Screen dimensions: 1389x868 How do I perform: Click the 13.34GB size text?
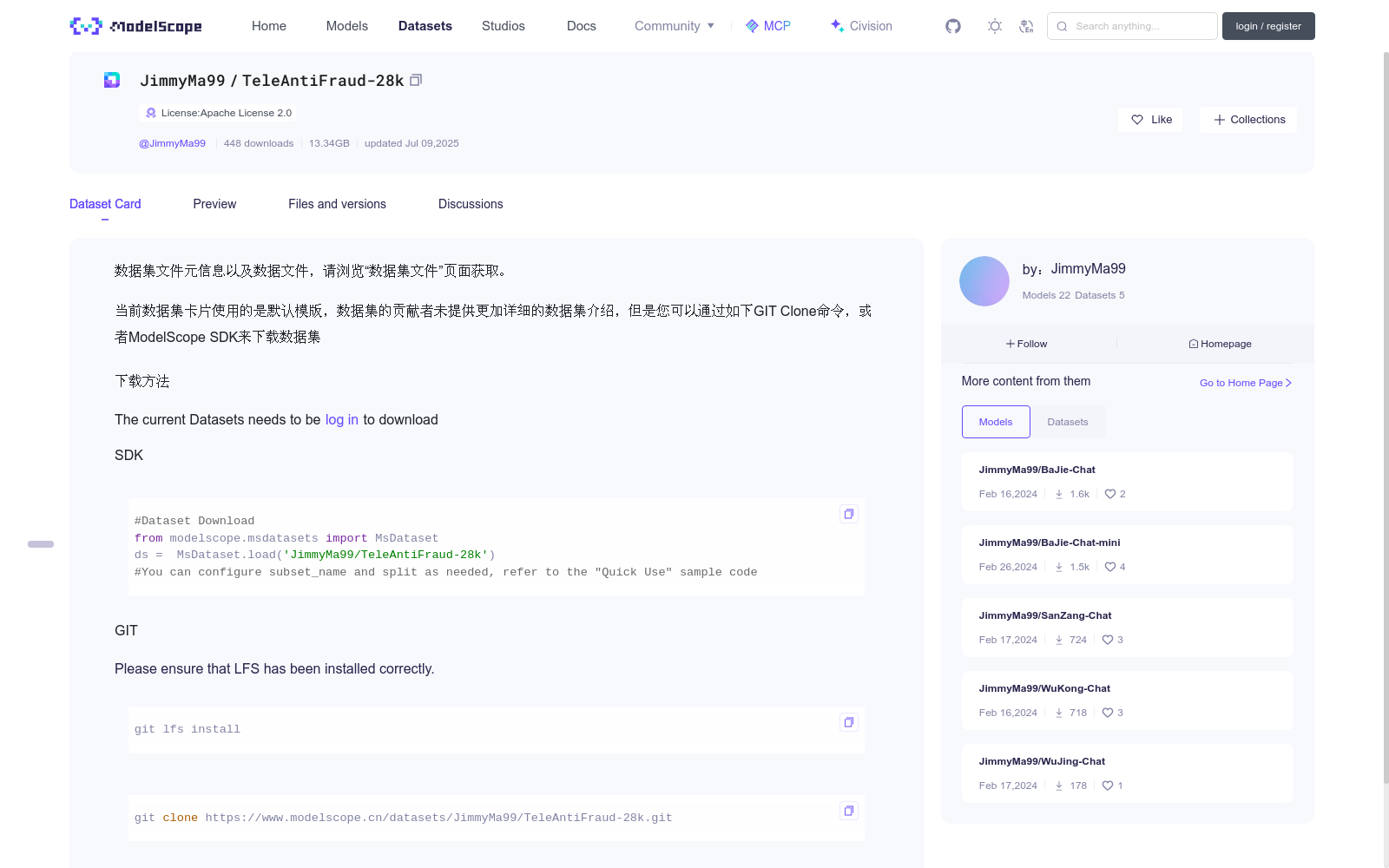329,143
